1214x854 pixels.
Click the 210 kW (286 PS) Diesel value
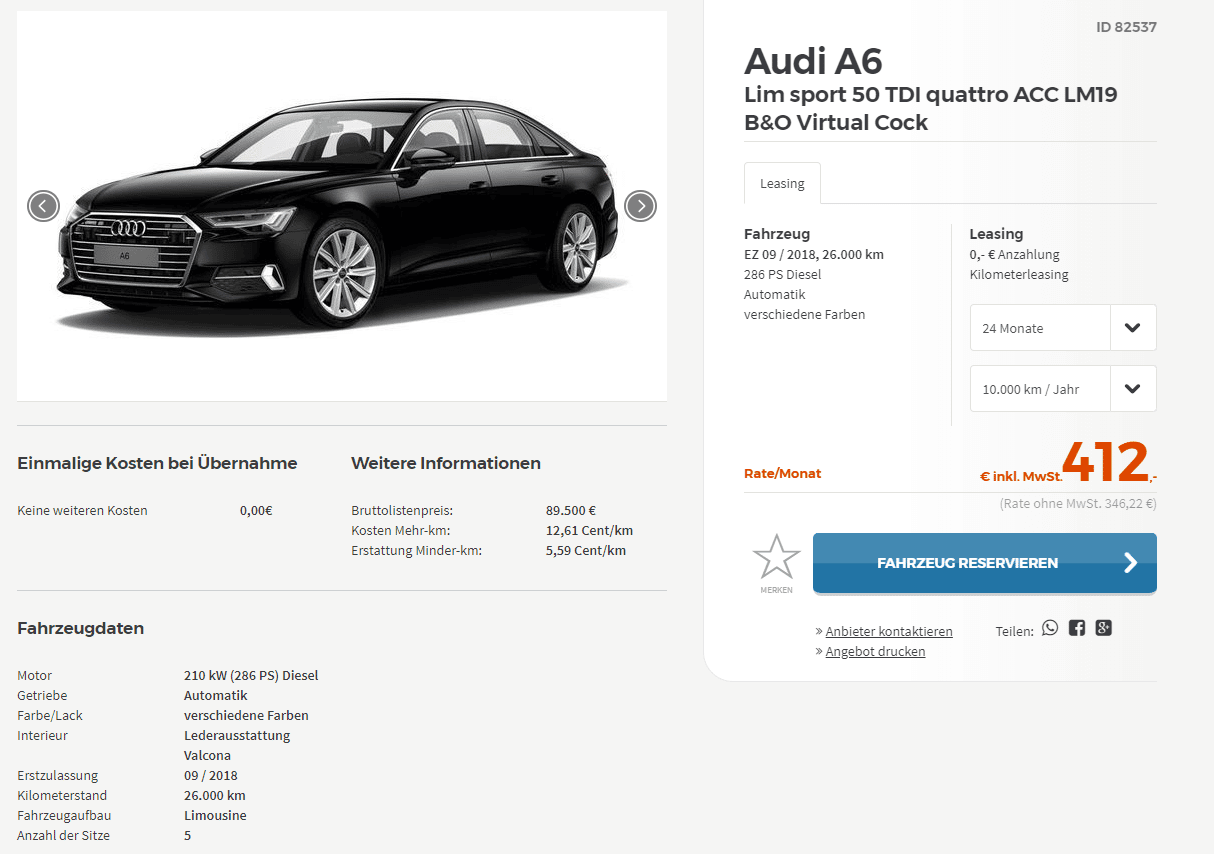click(251, 675)
